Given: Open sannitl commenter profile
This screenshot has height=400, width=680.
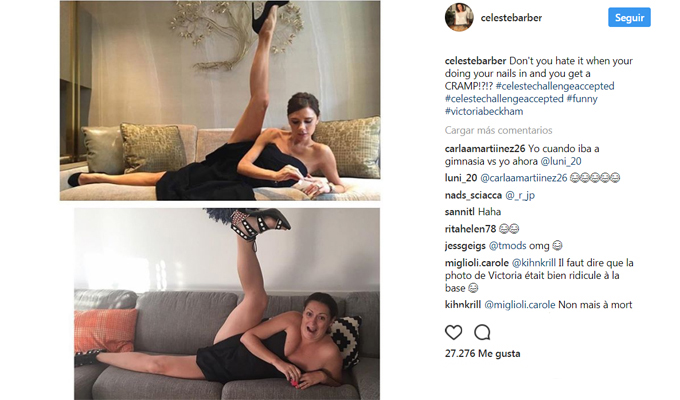Looking at the screenshot, I should [x=459, y=212].
